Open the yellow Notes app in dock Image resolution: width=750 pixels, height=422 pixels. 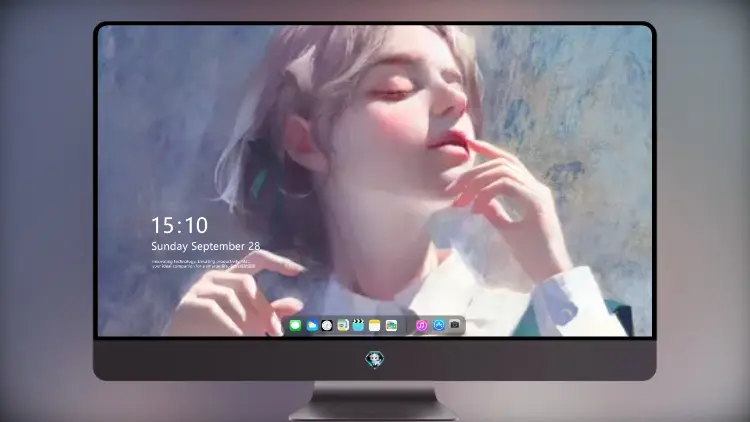[x=375, y=326]
